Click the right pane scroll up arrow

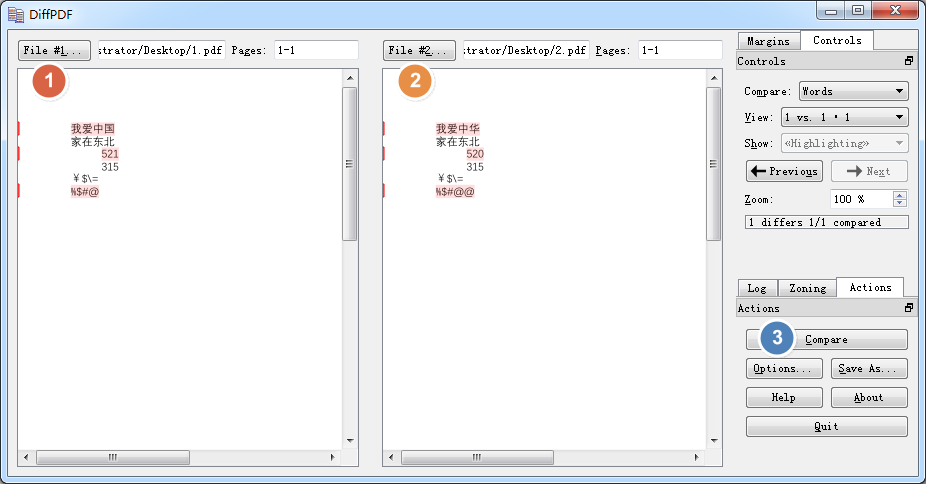[714, 78]
